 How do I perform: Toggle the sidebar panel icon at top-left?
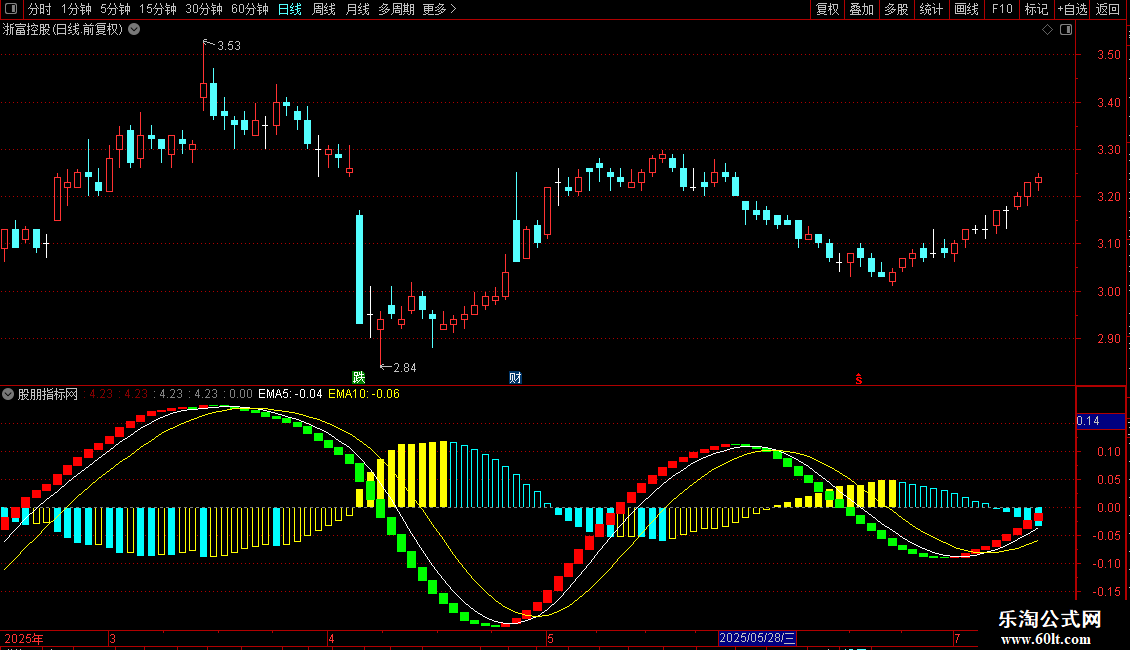tap(11, 9)
